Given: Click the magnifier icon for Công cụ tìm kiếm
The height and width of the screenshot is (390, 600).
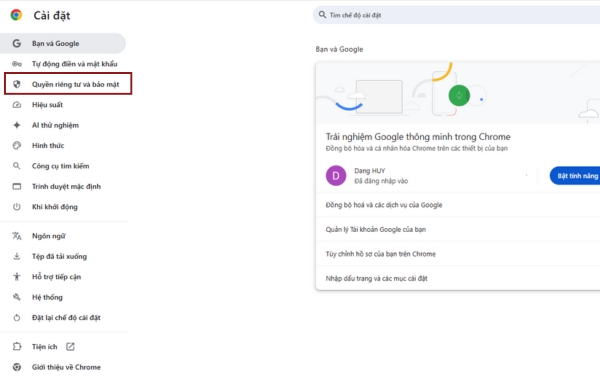Looking at the screenshot, I should point(16,166).
